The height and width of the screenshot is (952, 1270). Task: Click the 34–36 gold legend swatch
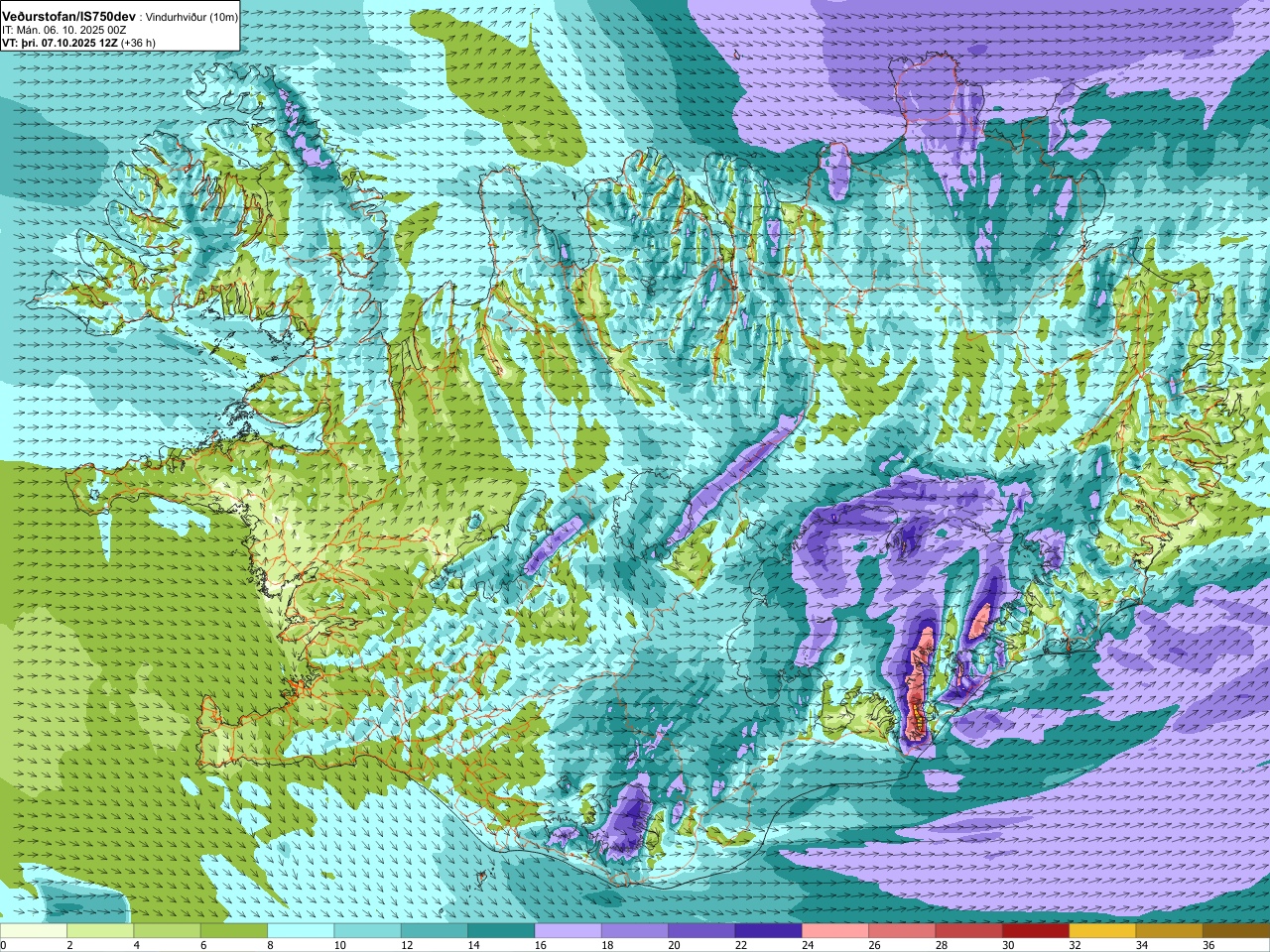click(x=1169, y=931)
